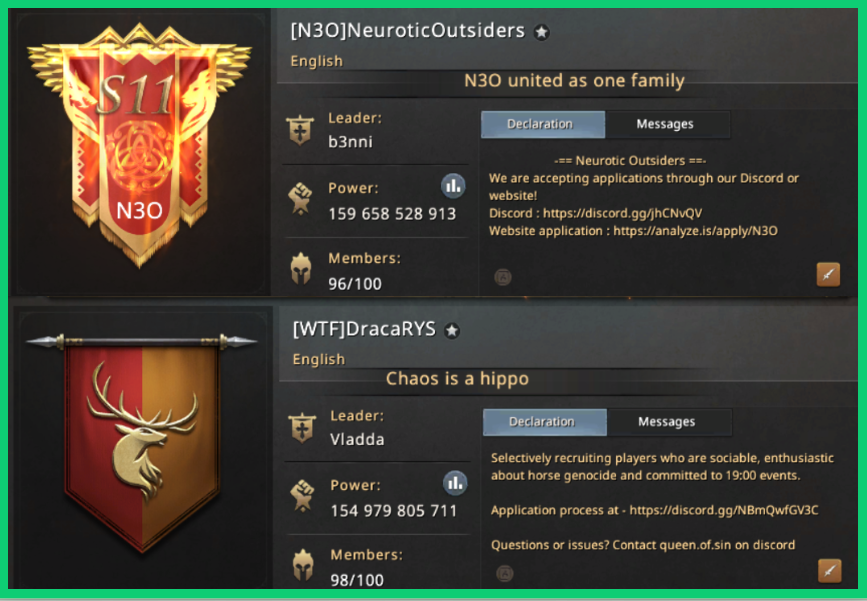Edit the N3O declaration with quill icon

828,274
